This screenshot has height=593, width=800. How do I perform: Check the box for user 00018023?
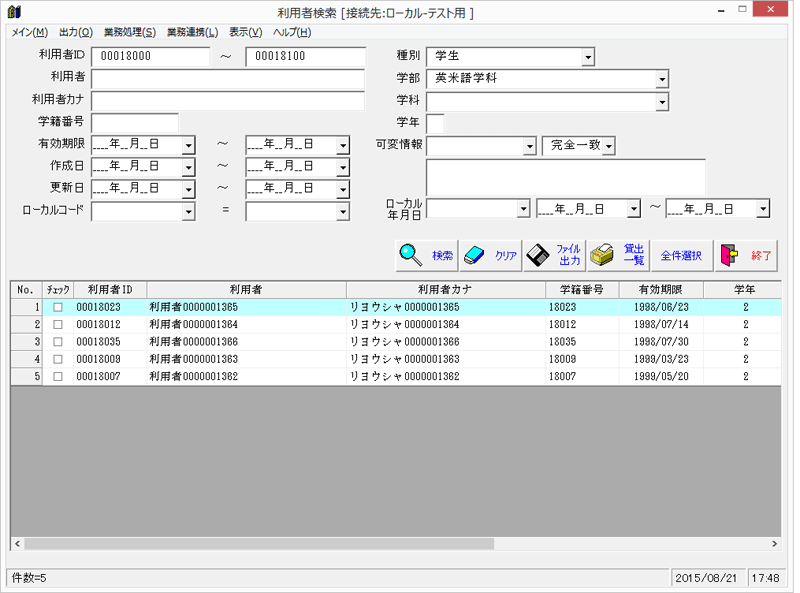(x=58, y=307)
